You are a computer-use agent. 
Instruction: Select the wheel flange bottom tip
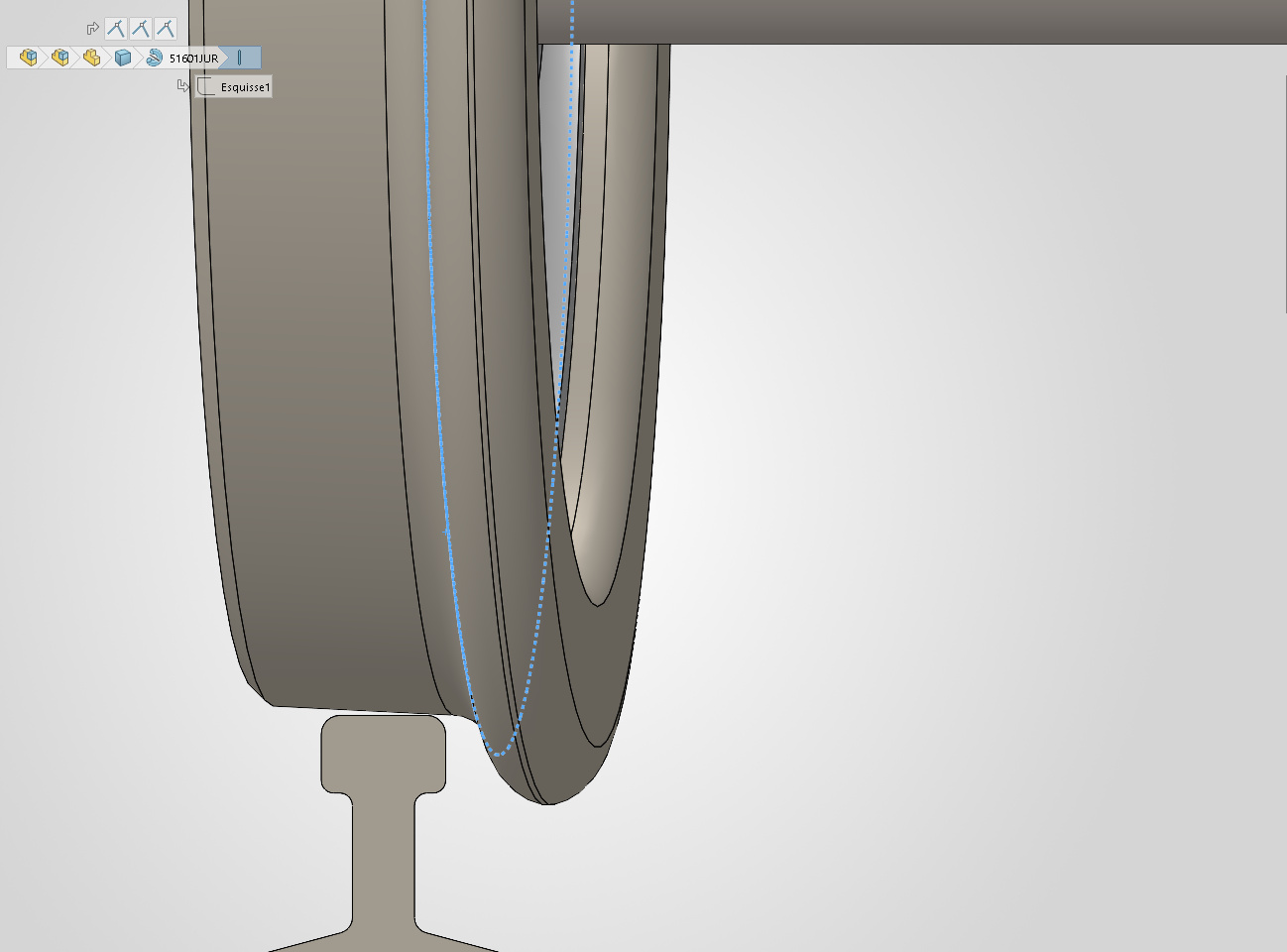point(550,793)
